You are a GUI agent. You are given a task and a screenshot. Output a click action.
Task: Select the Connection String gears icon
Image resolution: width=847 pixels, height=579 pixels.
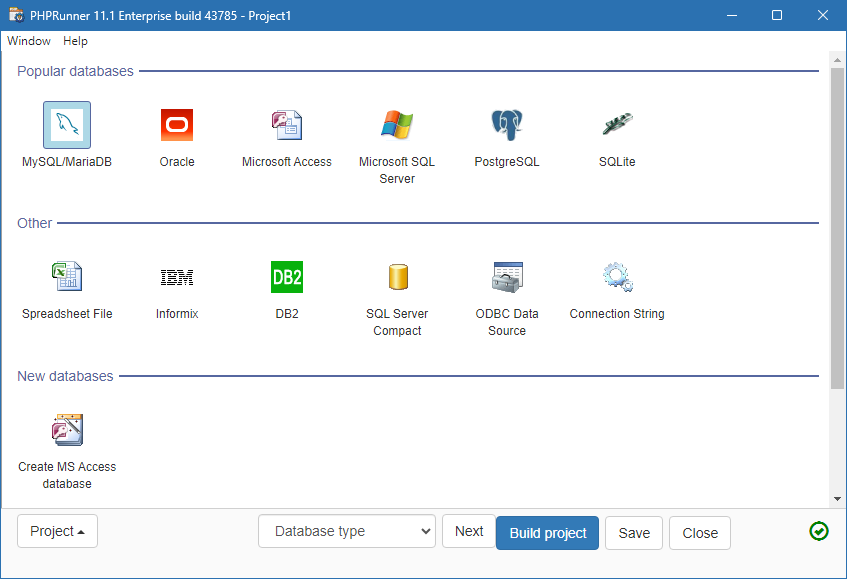click(x=617, y=277)
